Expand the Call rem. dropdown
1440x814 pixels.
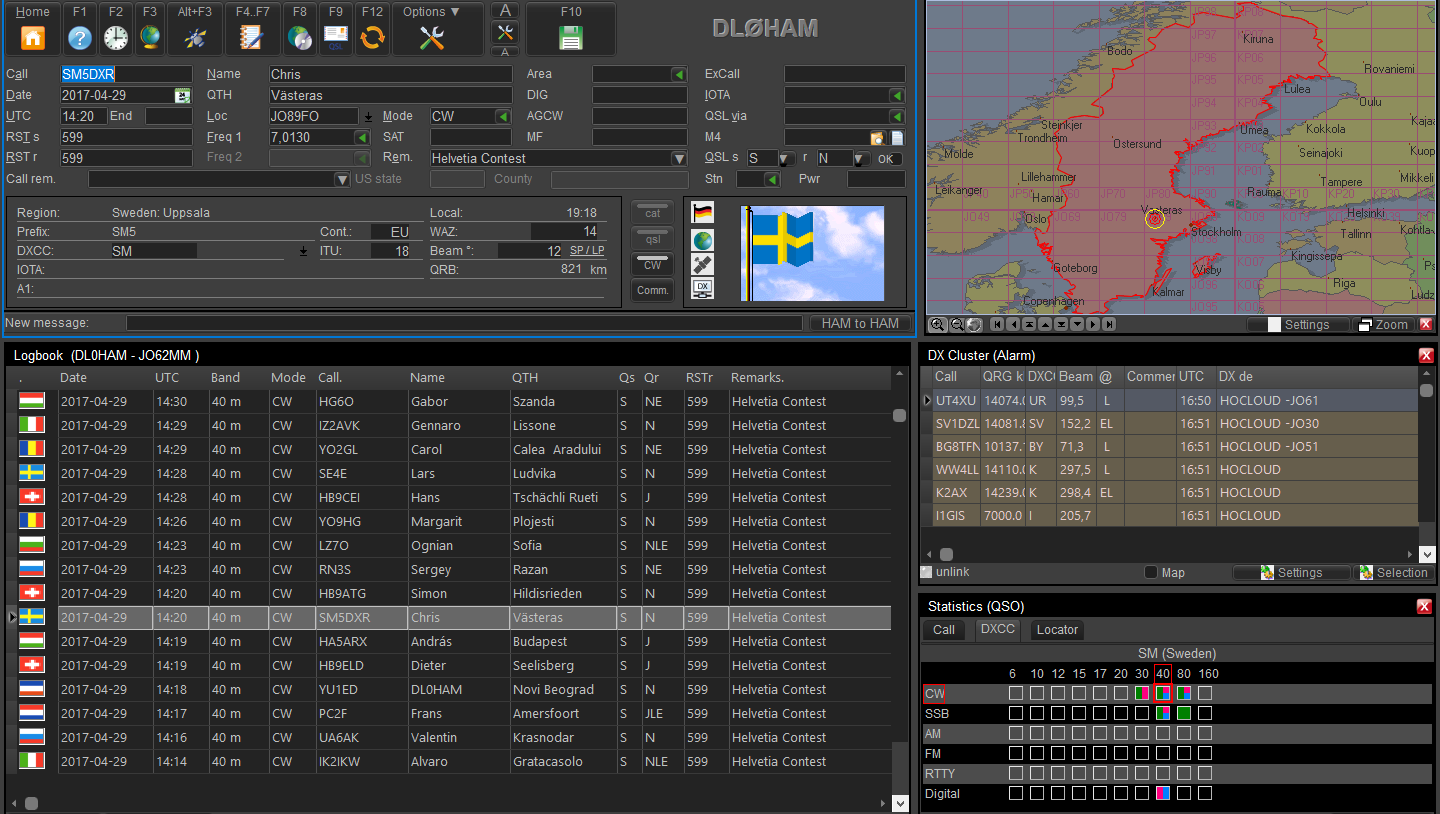coord(342,179)
